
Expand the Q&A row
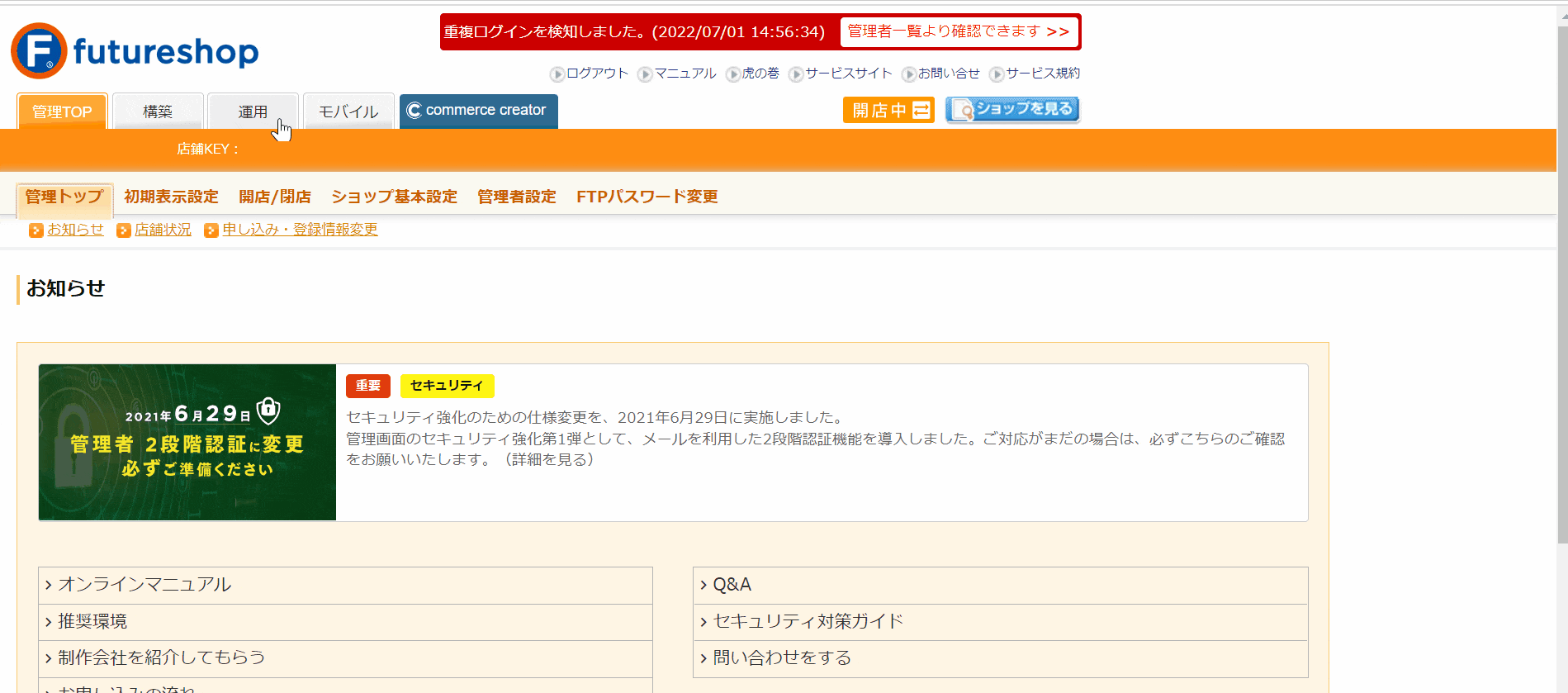(1001, 585)
